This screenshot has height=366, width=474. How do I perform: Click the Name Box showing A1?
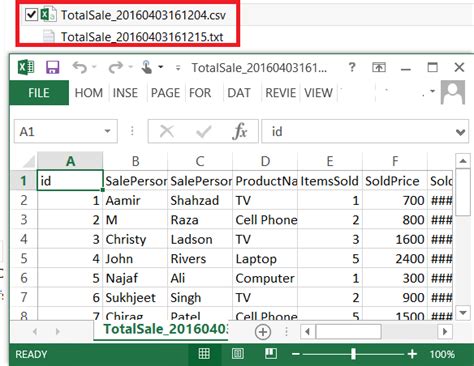[x=60, y=131]
